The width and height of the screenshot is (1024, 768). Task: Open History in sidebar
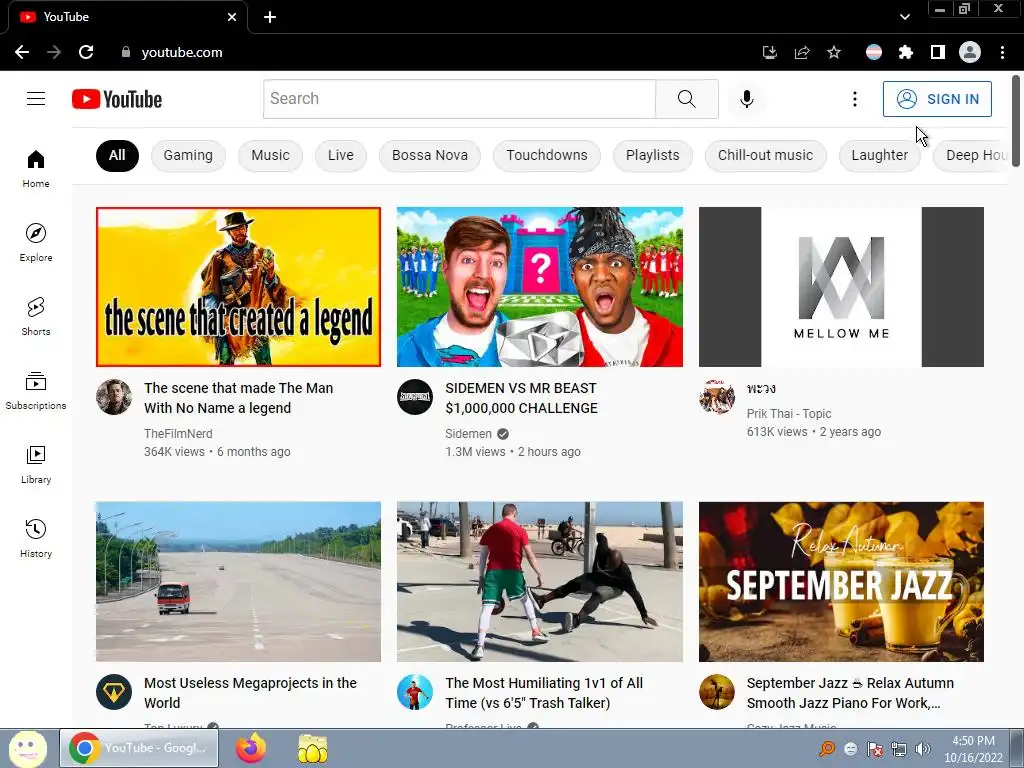pos(36,539)
